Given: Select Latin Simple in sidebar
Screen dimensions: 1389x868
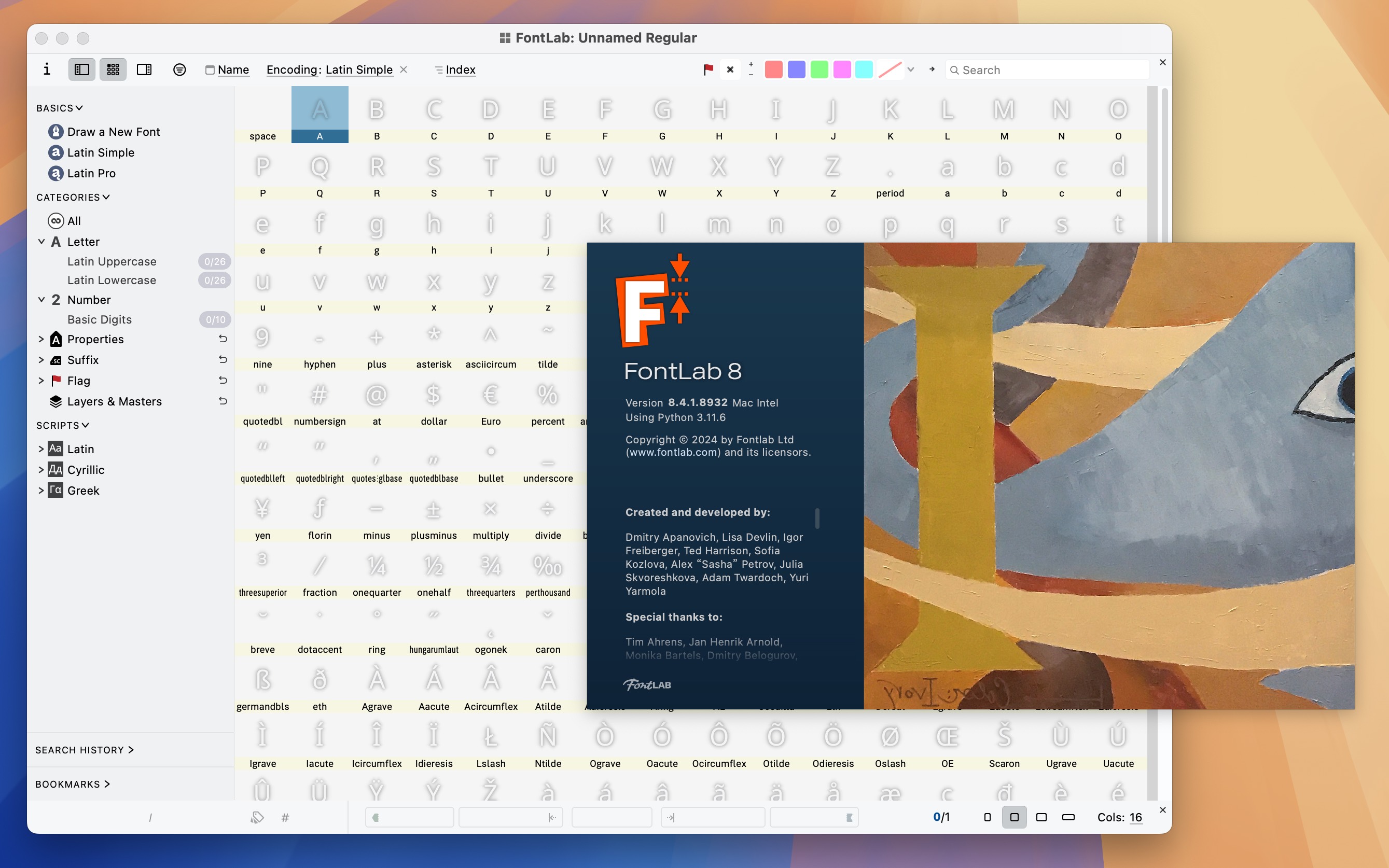Looking at the screenshot, I should click(x=101, y=152).
